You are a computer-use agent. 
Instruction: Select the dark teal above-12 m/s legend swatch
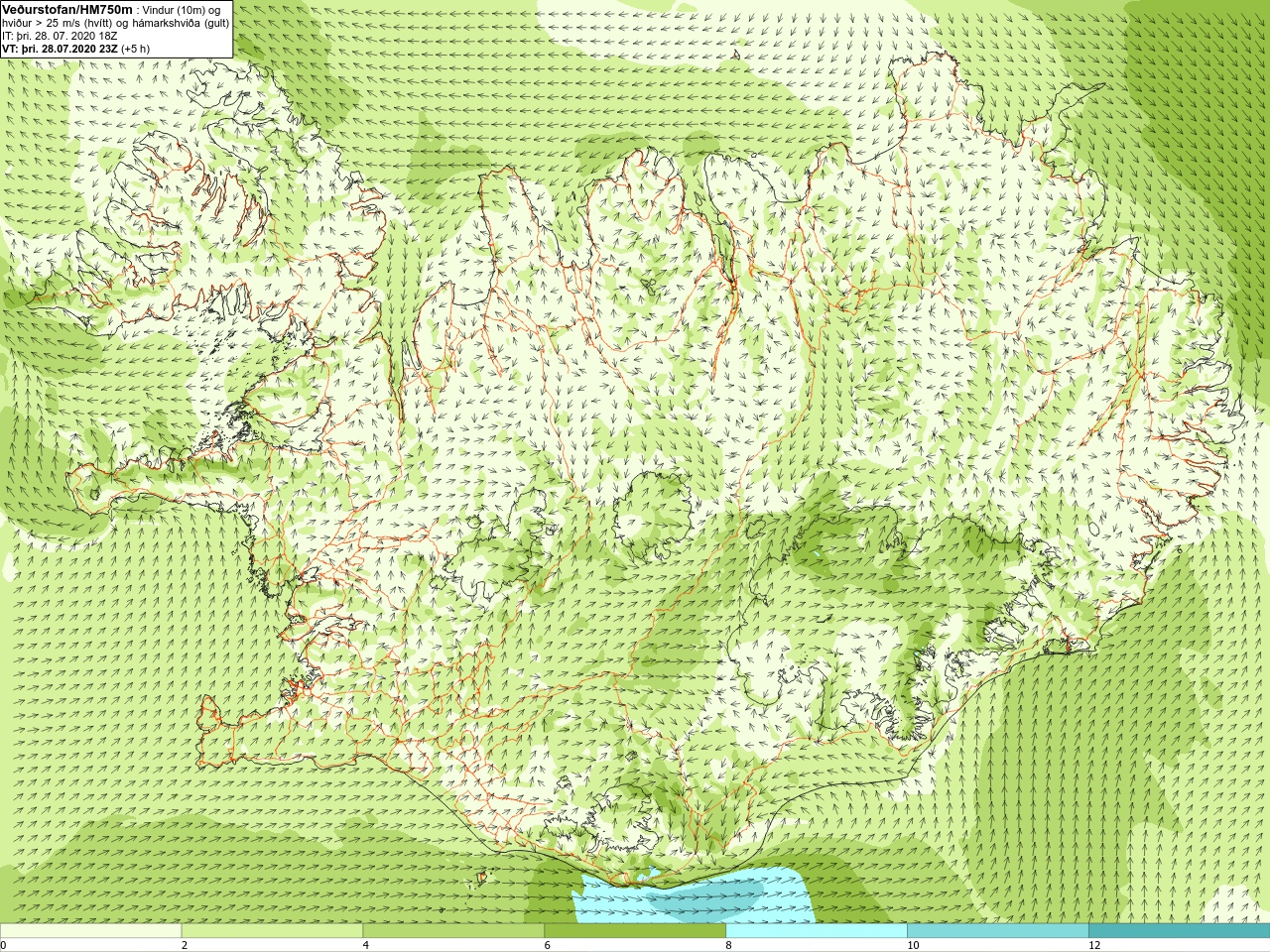click(1179, 931)
